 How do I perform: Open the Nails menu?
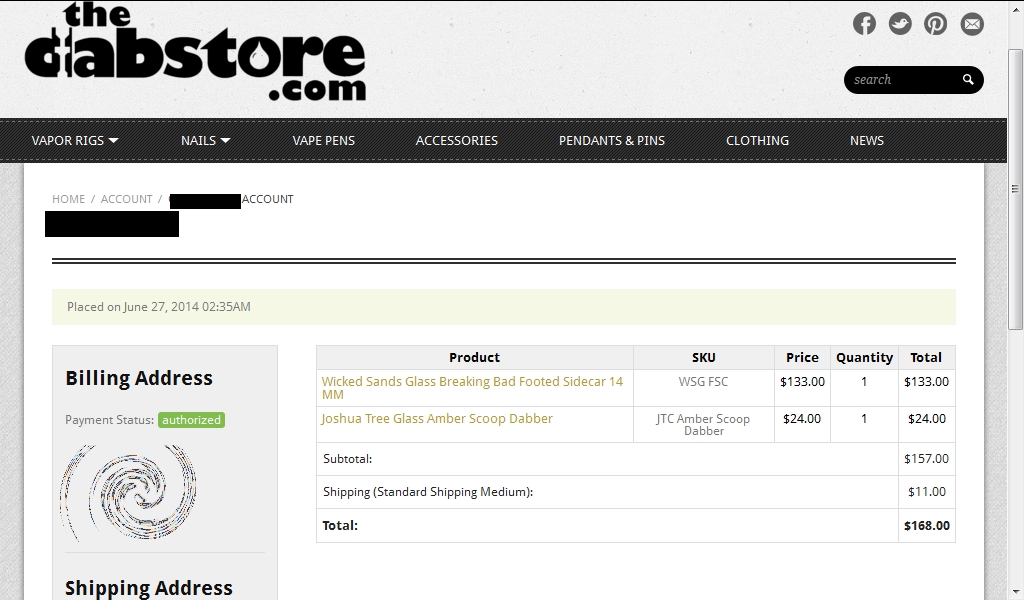[199, 140]
